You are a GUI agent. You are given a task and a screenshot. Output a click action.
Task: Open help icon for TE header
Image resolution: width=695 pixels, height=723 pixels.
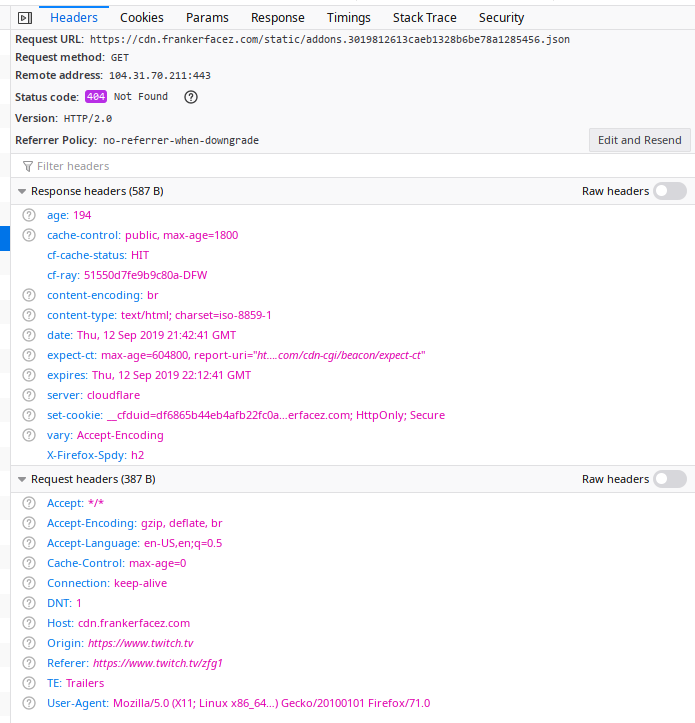coord(29,683)
